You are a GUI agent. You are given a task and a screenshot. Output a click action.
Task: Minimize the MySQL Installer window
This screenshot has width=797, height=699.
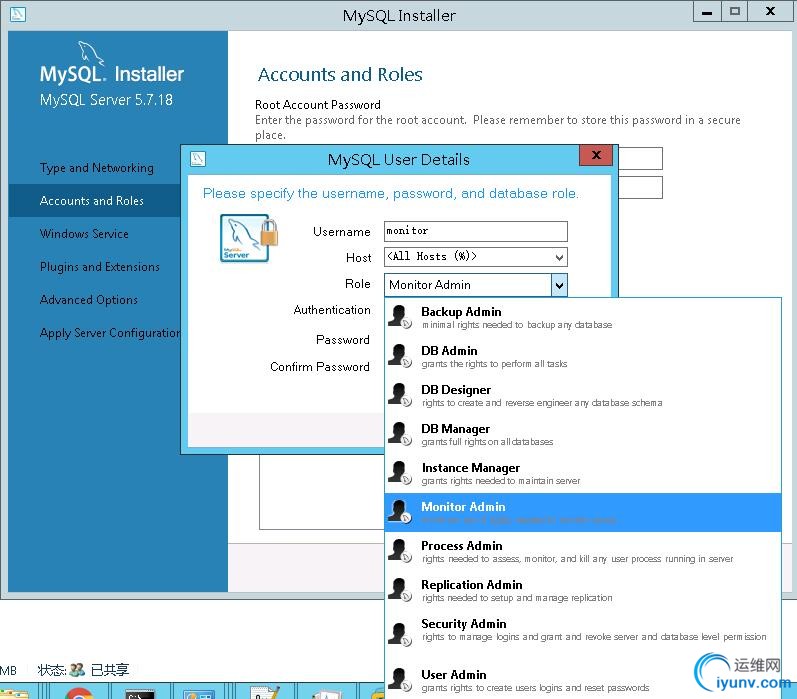pyautogui.click(x=707, y=12)
